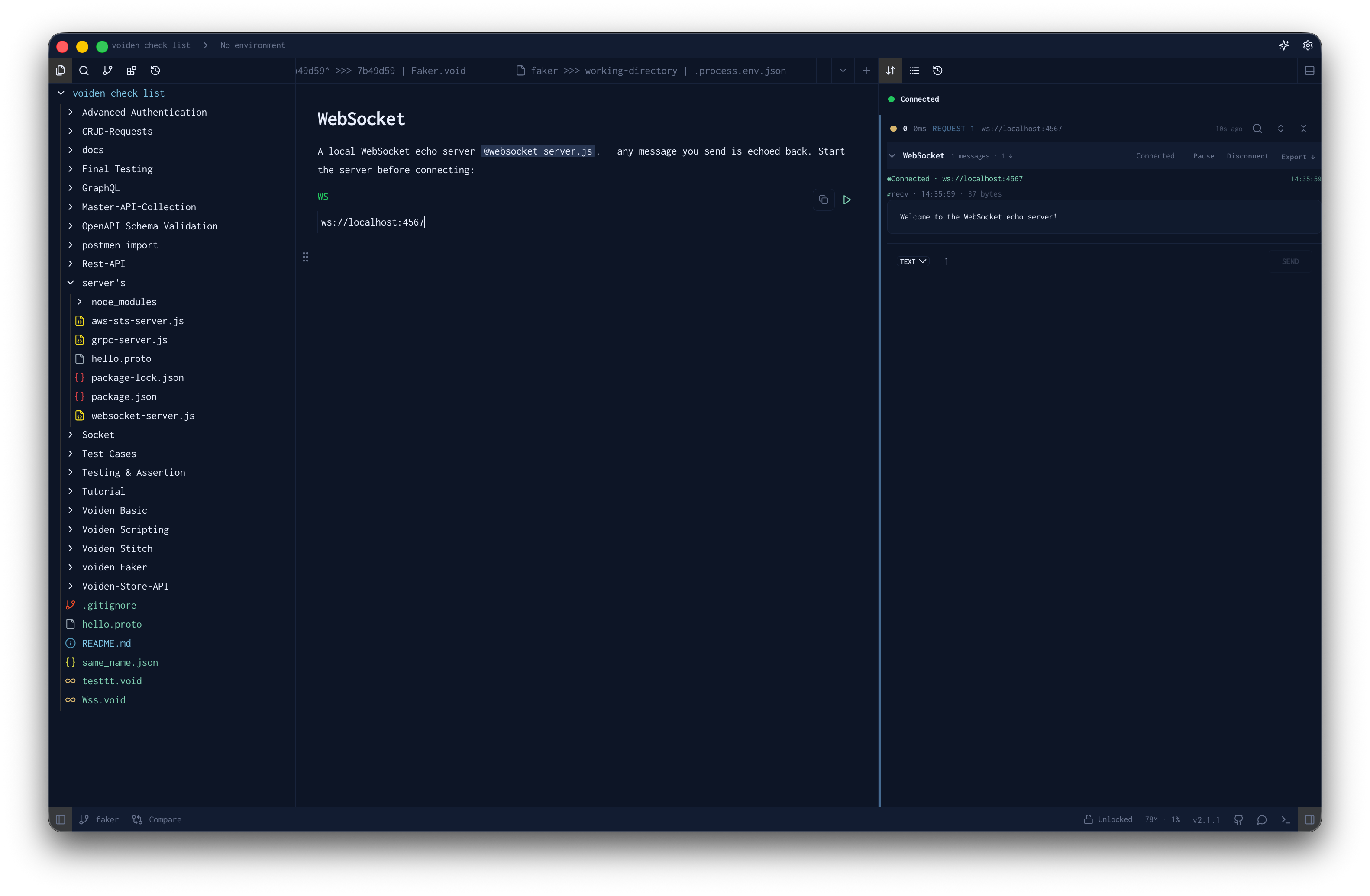Toggle the bottom panel layout icon

coord(1309,70)
